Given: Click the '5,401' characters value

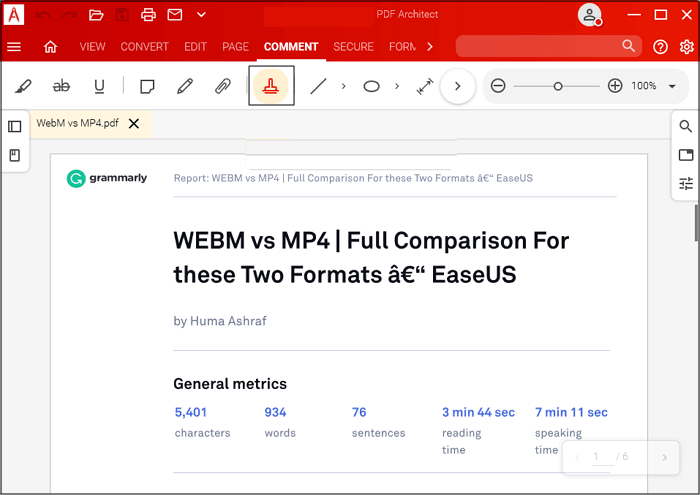Looking at the screenshot, I should point(191,412).
